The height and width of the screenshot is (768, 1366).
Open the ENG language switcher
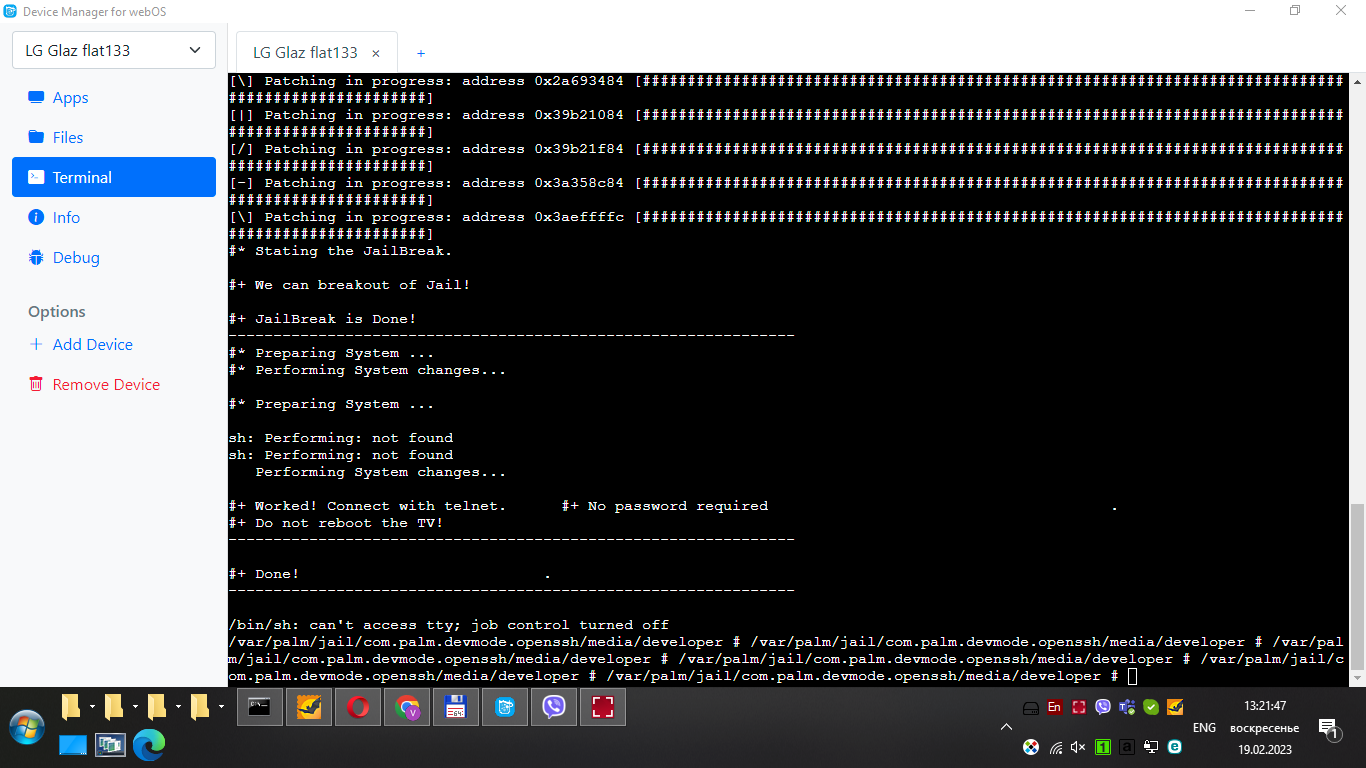[1204, 728]
